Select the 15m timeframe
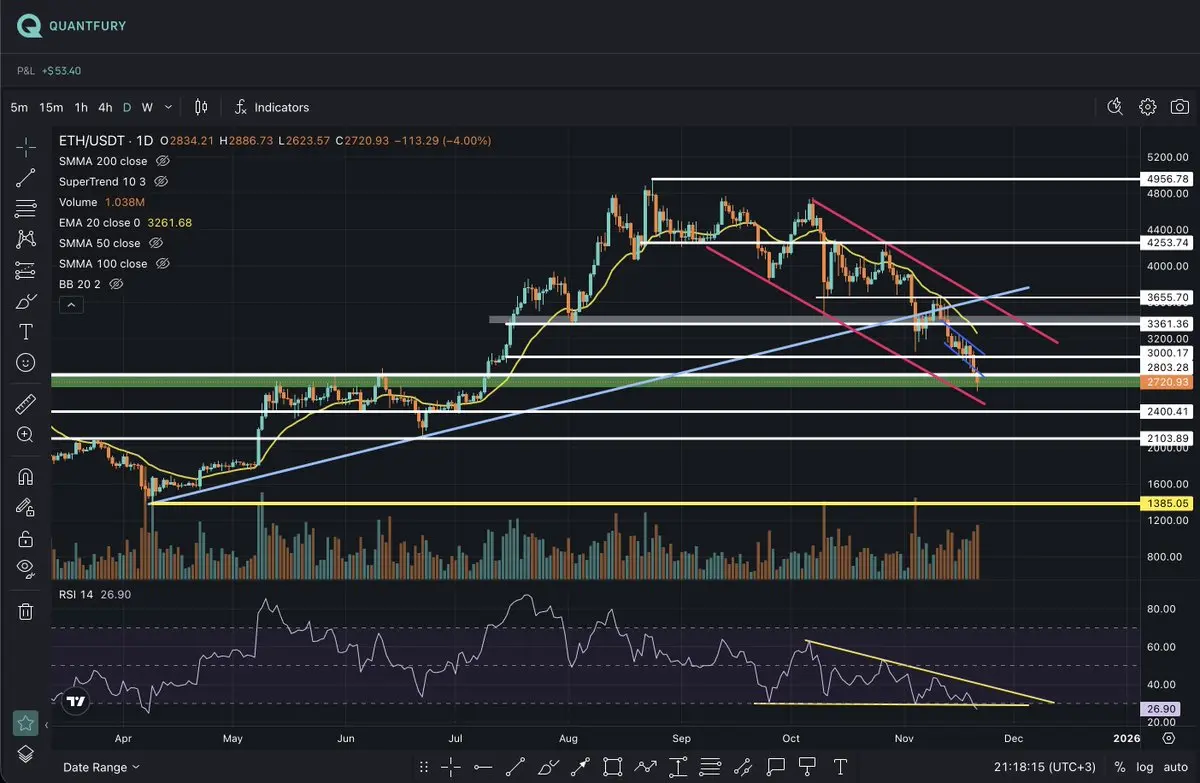Image resolution: width=1200 pixels, height=783 pixels. click(51, 107)
